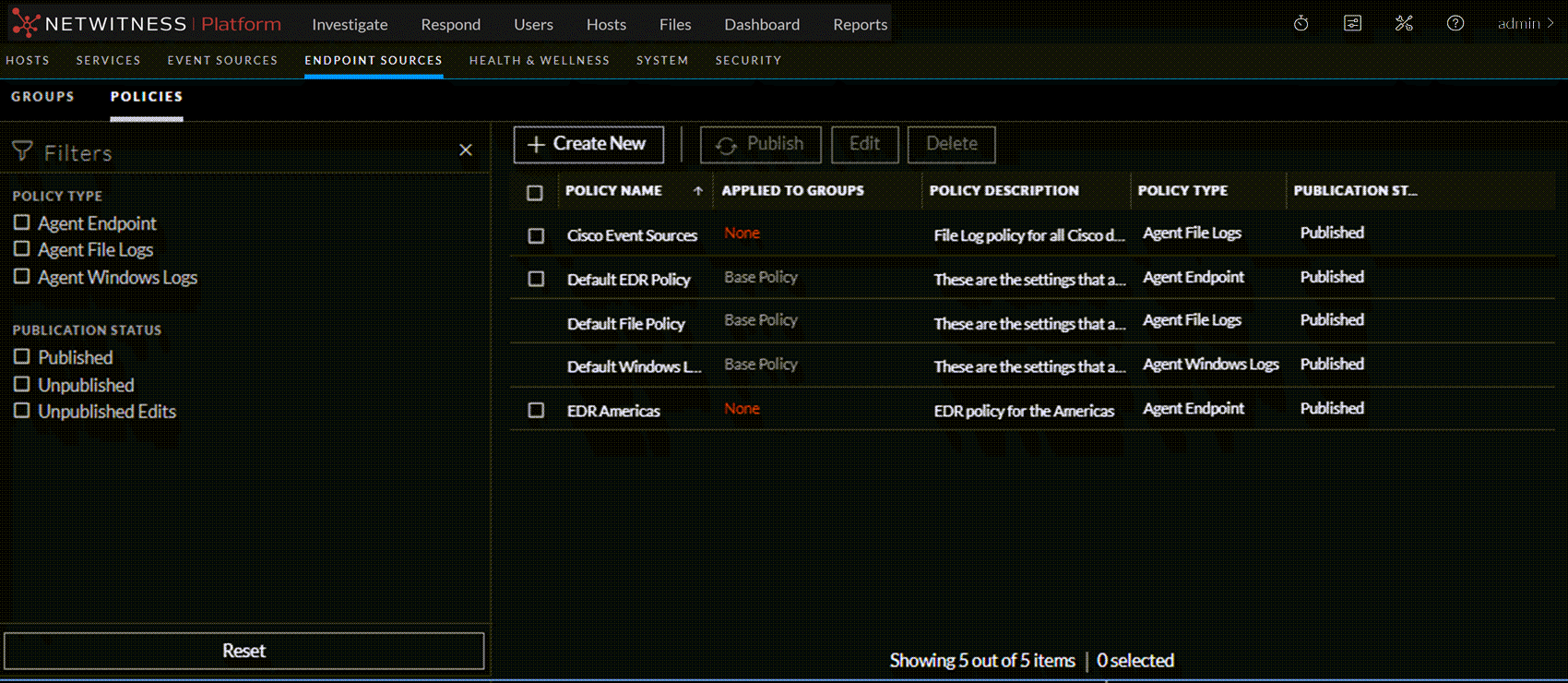Click the Publish button
This screenshot has height=683, width=1568.
(760, 144)
